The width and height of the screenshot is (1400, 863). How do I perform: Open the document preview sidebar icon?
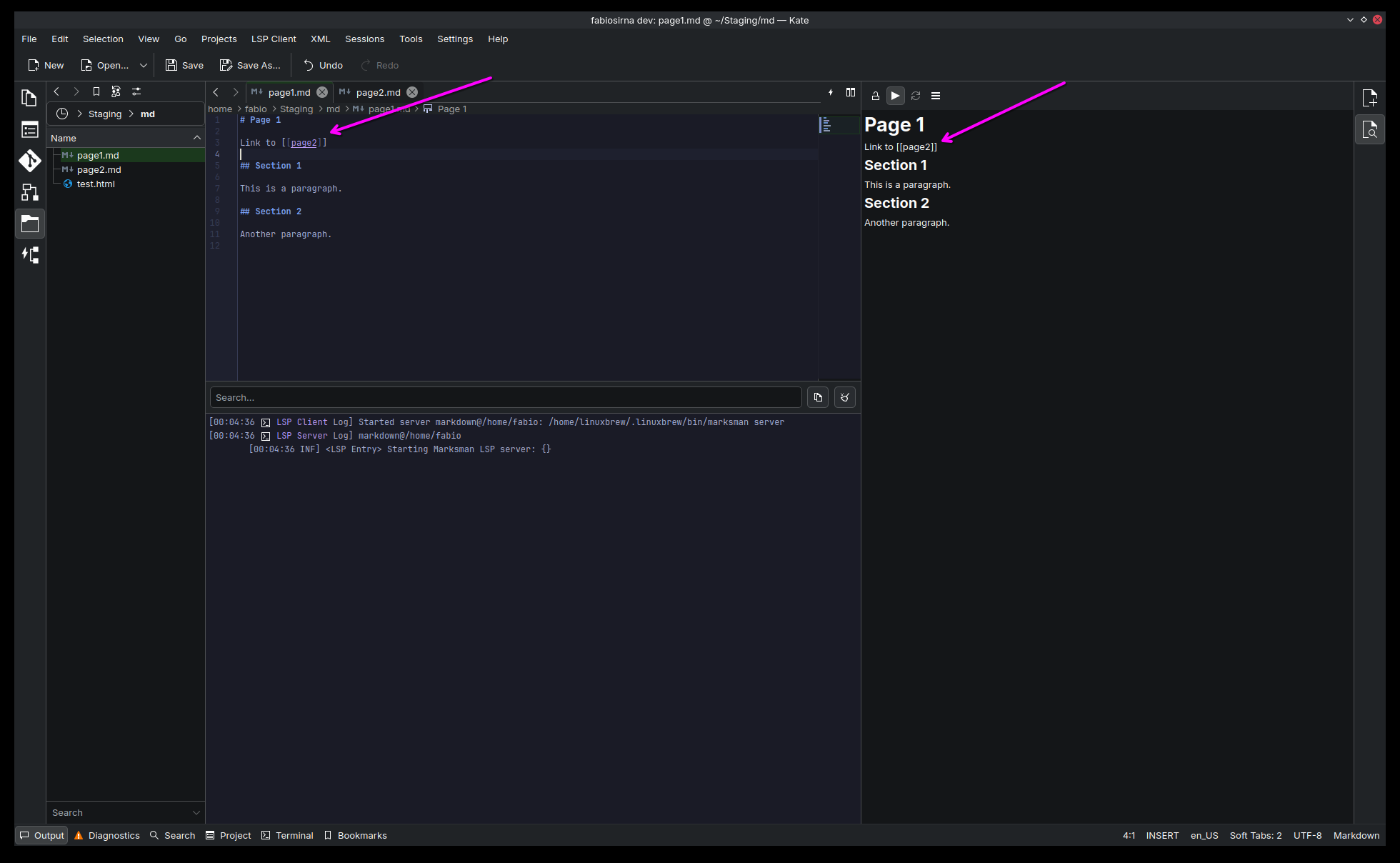click(x=1369, y=130)
